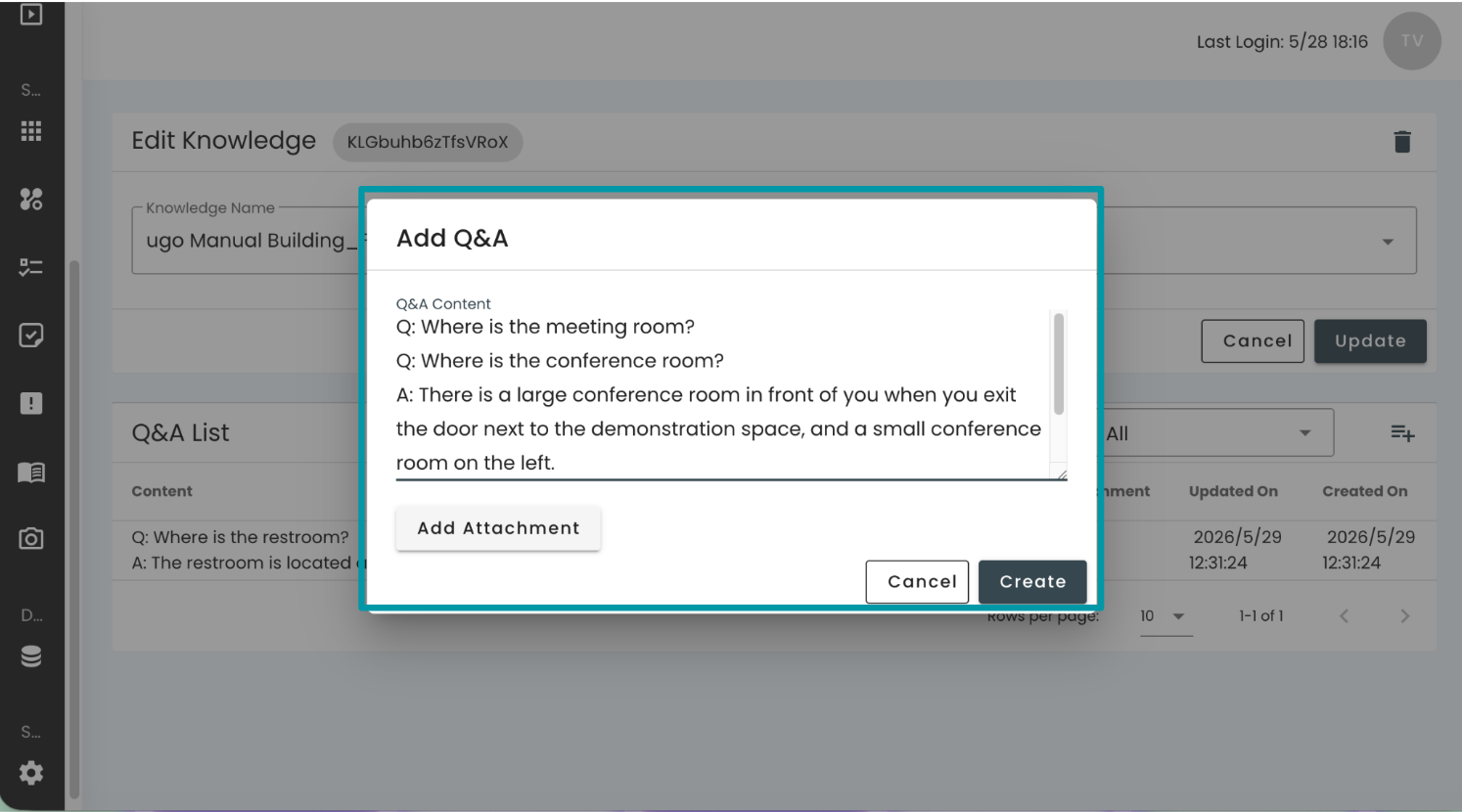Click the delete knowledge trash icon
Viewport: 1462px width, 812px height.
pos(1401,142)
